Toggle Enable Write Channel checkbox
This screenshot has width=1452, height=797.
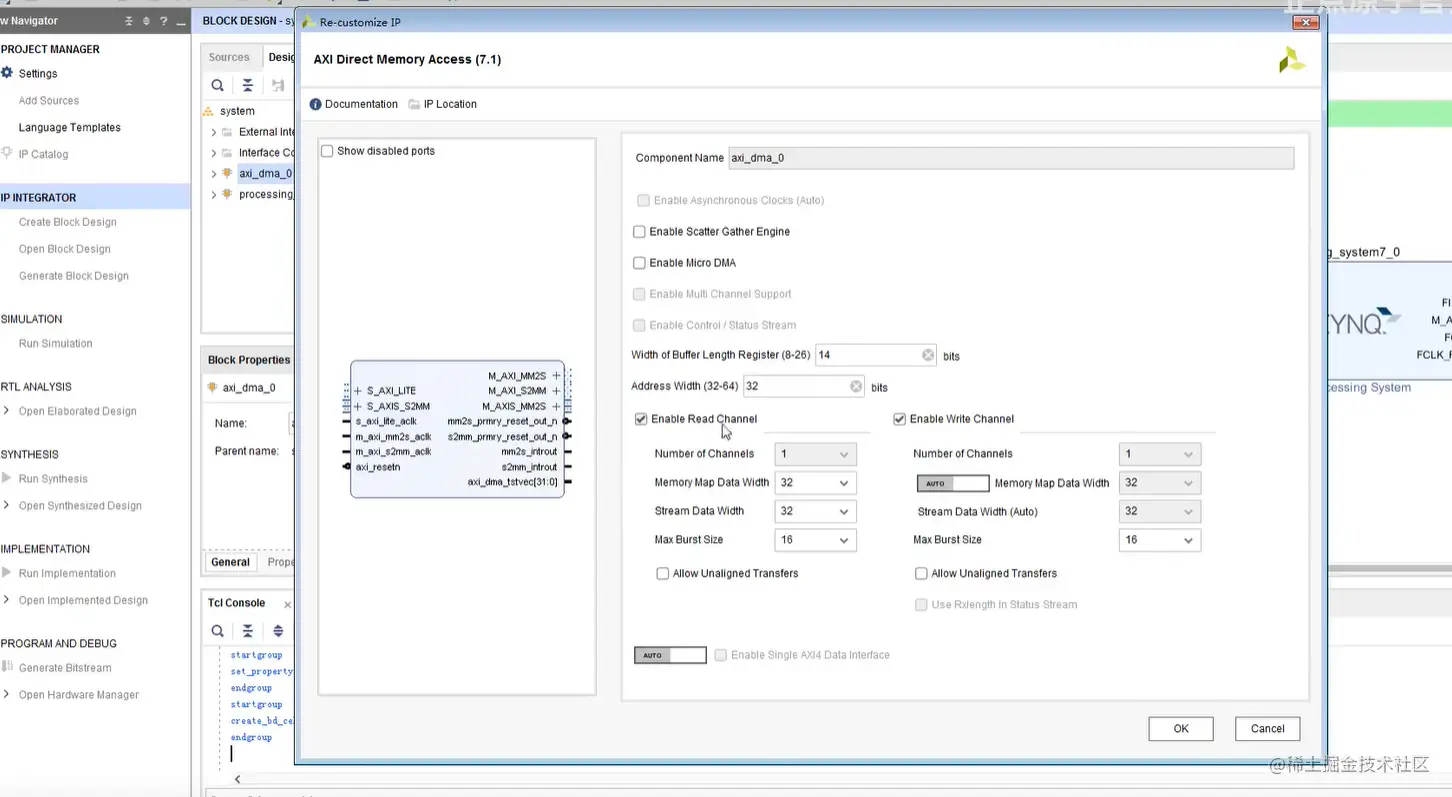coord(899,419)
